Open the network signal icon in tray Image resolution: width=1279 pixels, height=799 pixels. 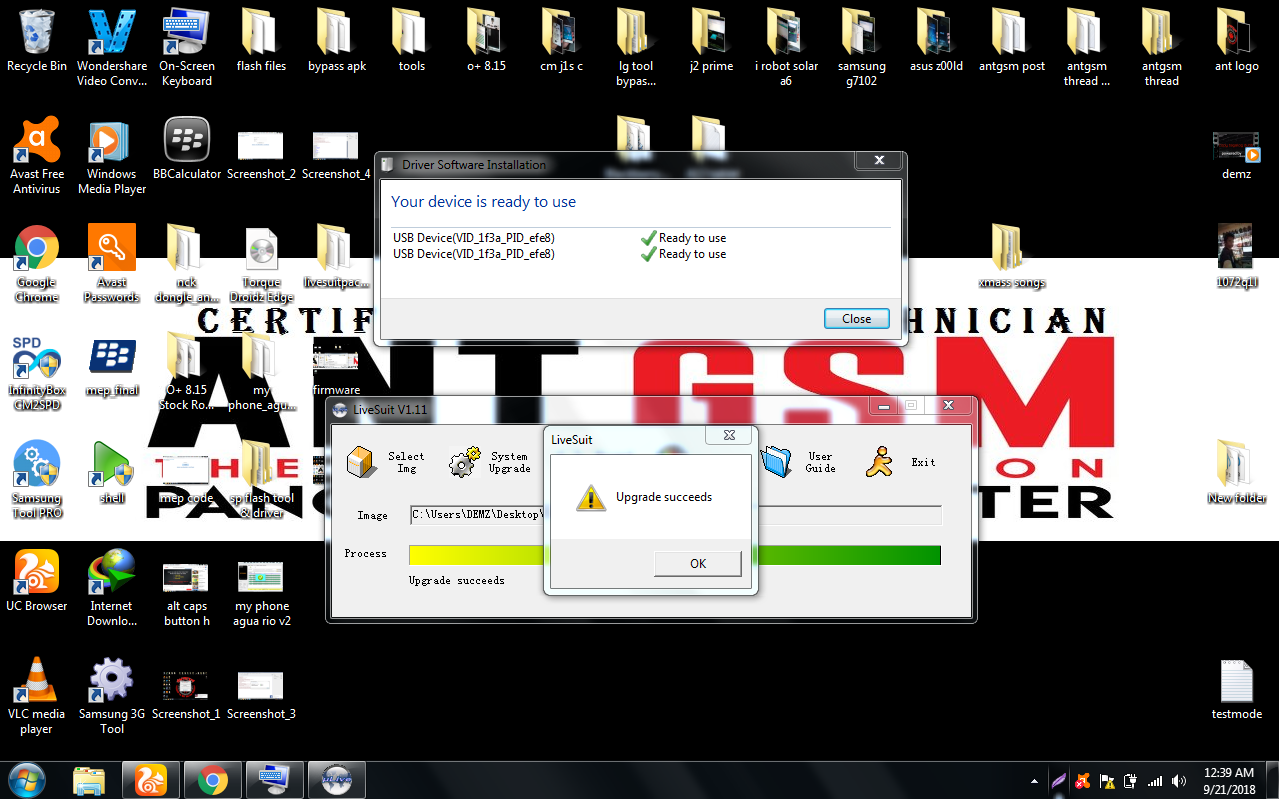[x=1155, y=781]
